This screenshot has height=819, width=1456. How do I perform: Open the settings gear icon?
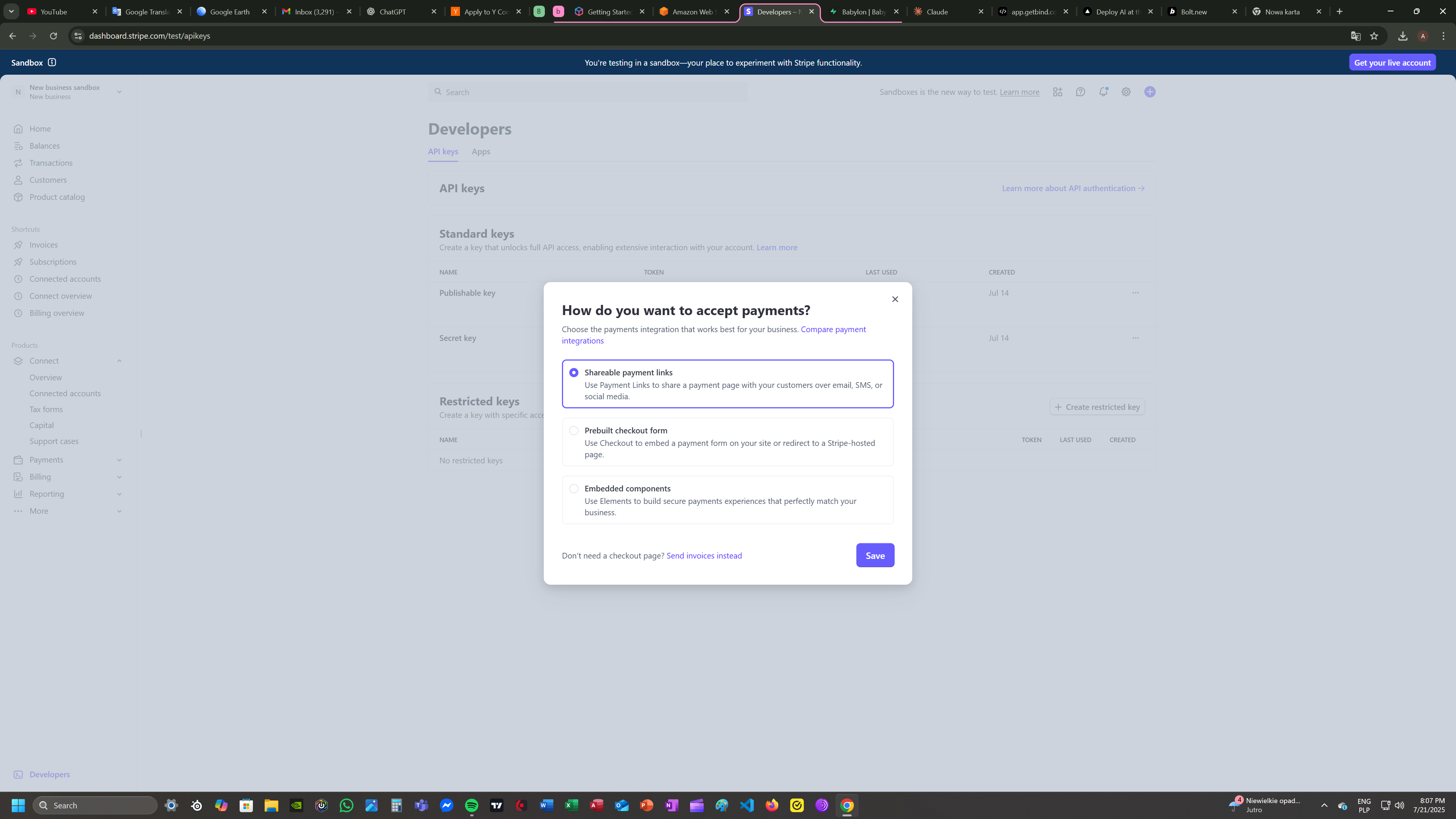[1126, 92]
